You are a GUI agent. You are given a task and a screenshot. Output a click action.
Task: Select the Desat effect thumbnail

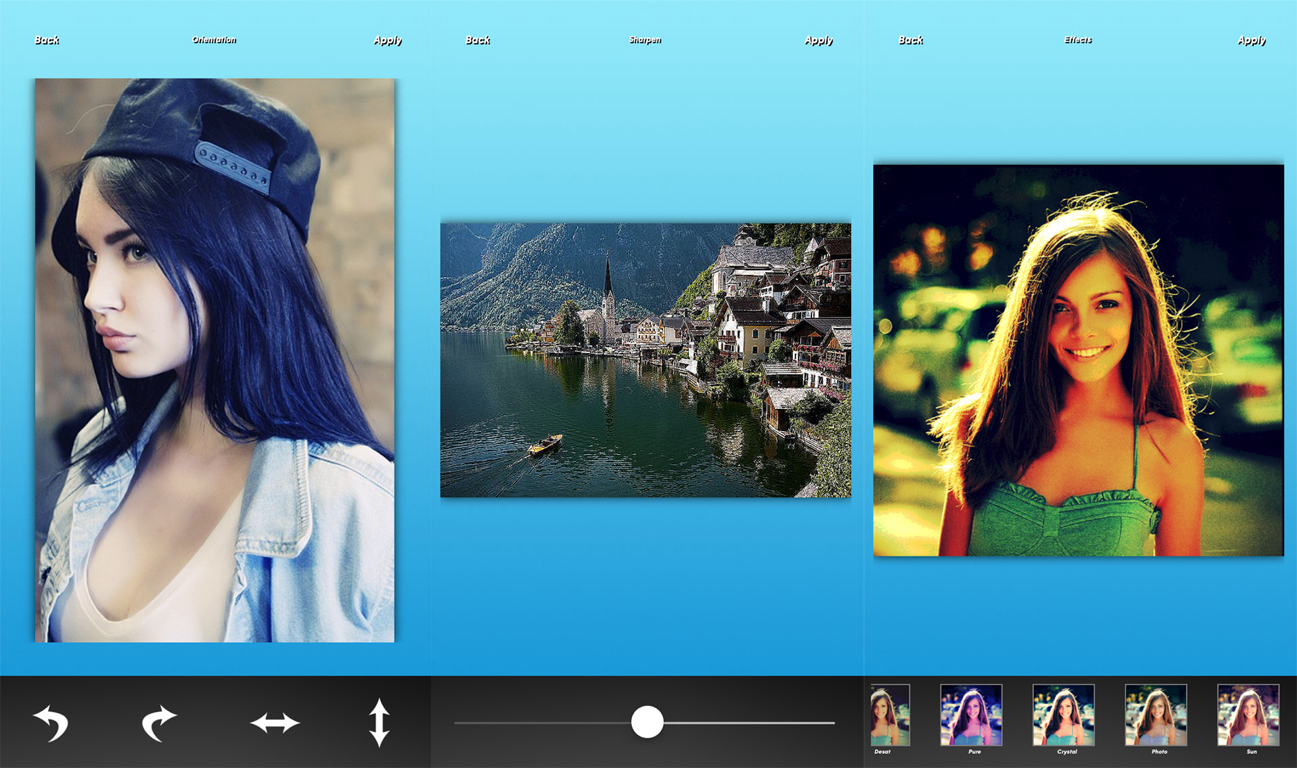pyautogui.click(x=888, y=714)
